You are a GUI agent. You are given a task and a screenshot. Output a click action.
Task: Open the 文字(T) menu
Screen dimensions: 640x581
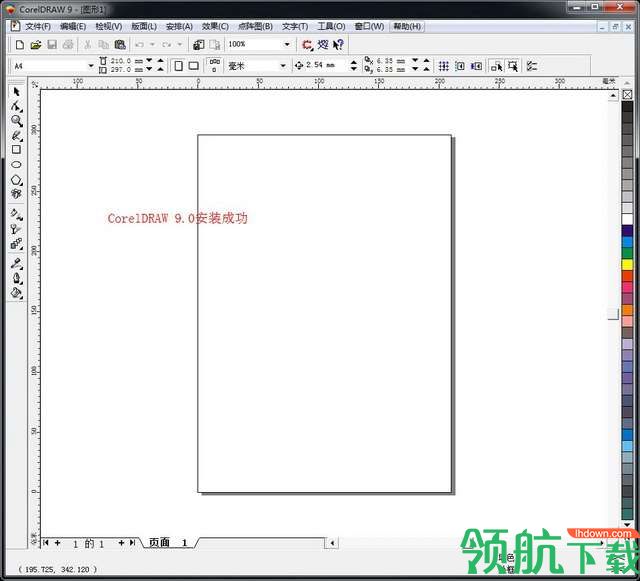[295, 27]
